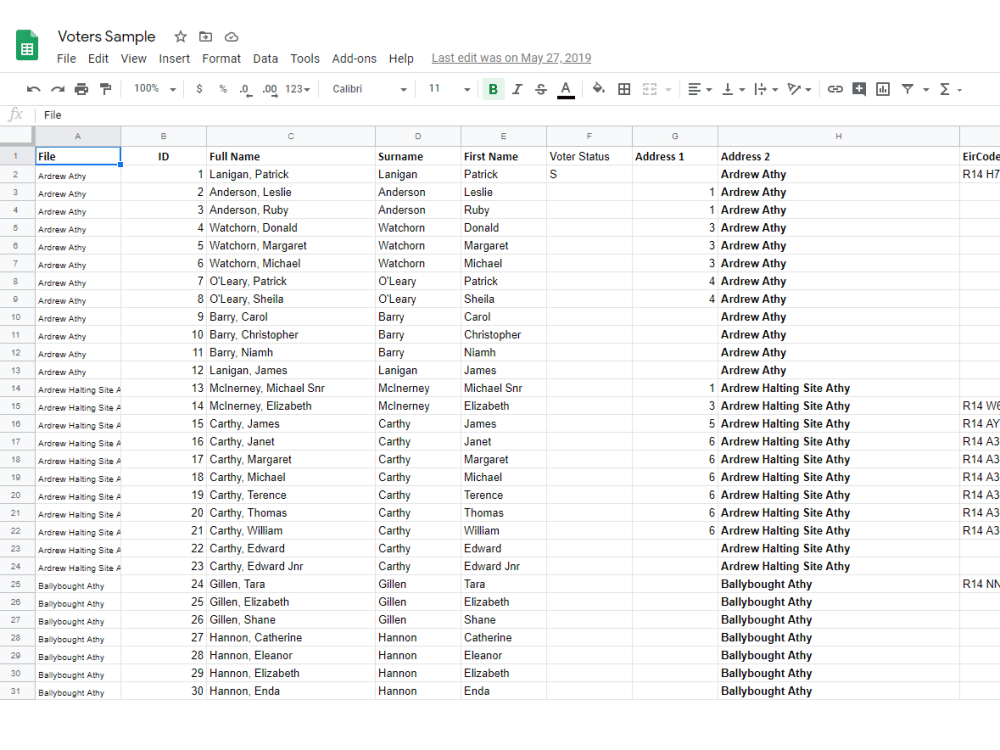Open the Calibri font dropdown
The width and height of the screenshot is (1000, 750).
pos(369,89)
